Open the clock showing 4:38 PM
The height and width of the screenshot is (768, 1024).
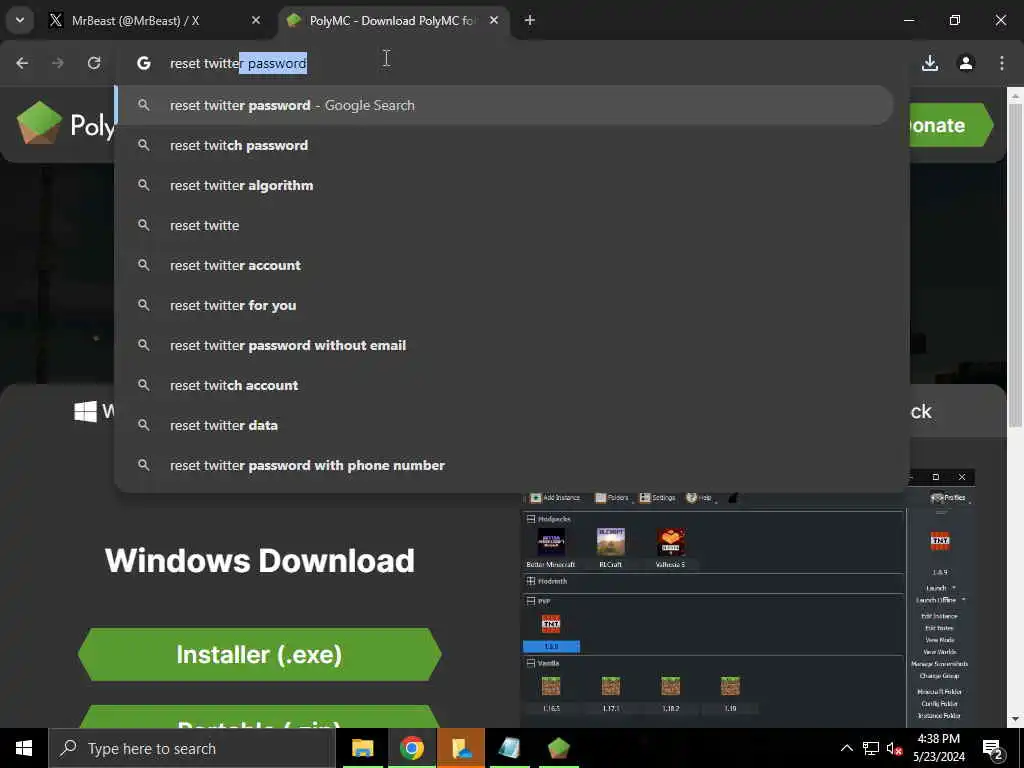939,748
